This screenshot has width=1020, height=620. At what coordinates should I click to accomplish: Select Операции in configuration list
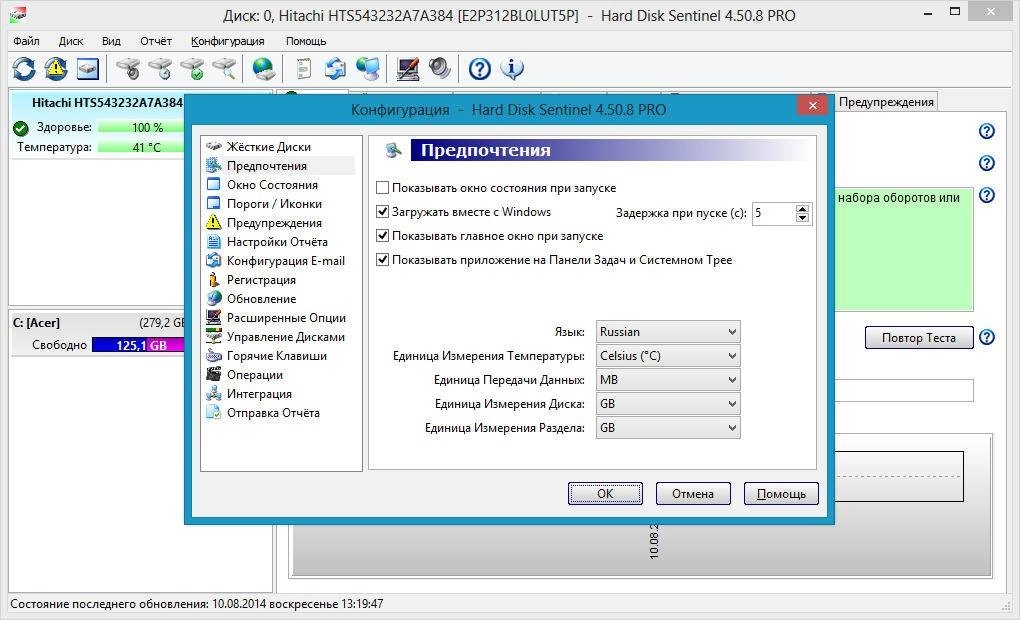click(x=254, y=375)
